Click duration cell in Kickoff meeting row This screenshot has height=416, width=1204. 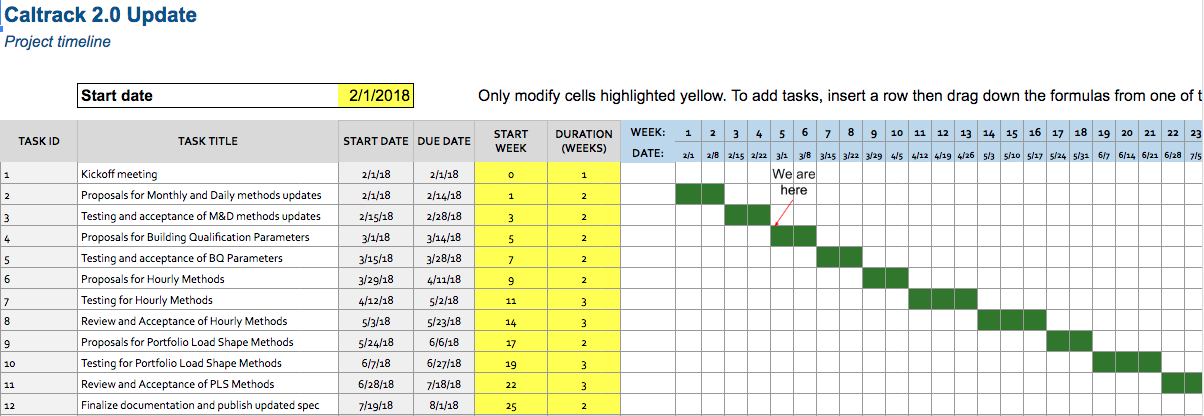(584, 174)
